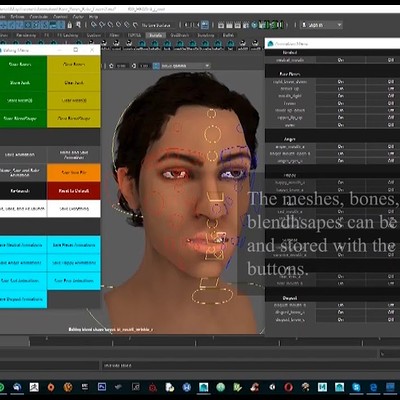400x400 pixels.
Task: Open Skype from the taskbar
Action: tap(356, 387)
